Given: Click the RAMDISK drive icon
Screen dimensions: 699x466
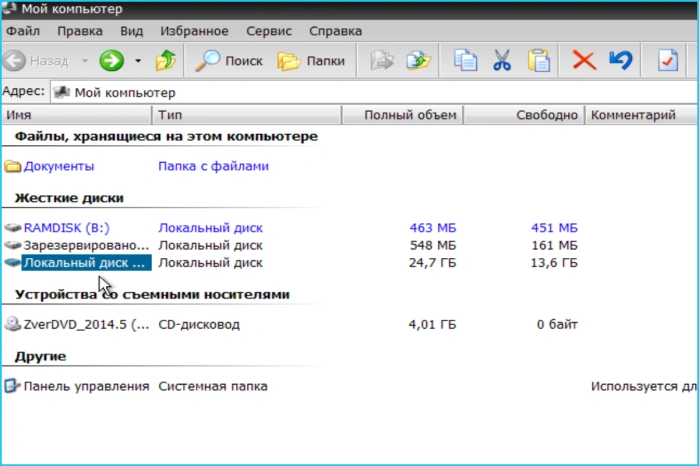Looking at the screenshot, I should 12,228.
